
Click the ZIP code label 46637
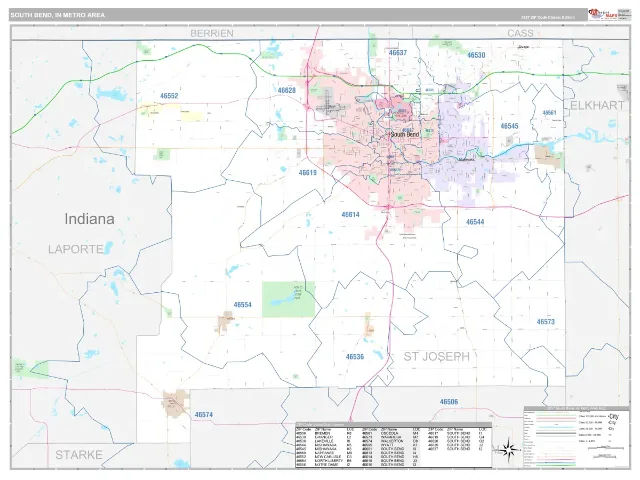click(x=398, y=53)
